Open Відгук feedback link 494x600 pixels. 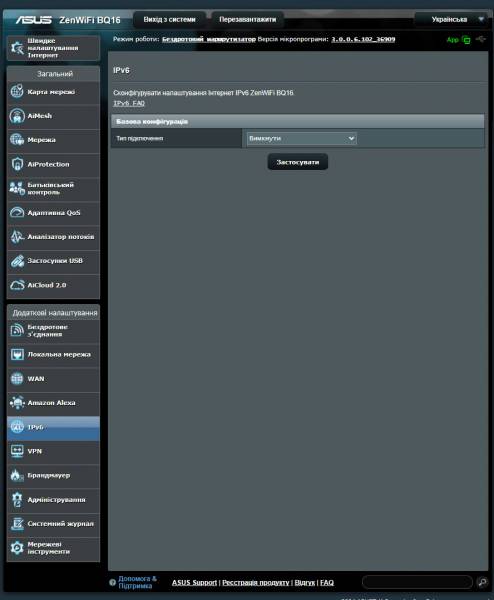coord(305,582)
